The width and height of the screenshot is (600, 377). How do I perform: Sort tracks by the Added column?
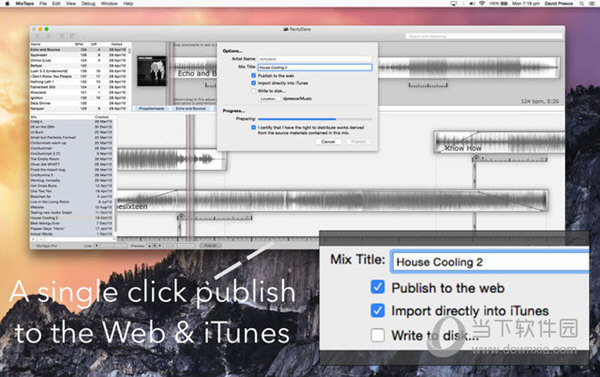pyautogui.click(x=117, y=44)
